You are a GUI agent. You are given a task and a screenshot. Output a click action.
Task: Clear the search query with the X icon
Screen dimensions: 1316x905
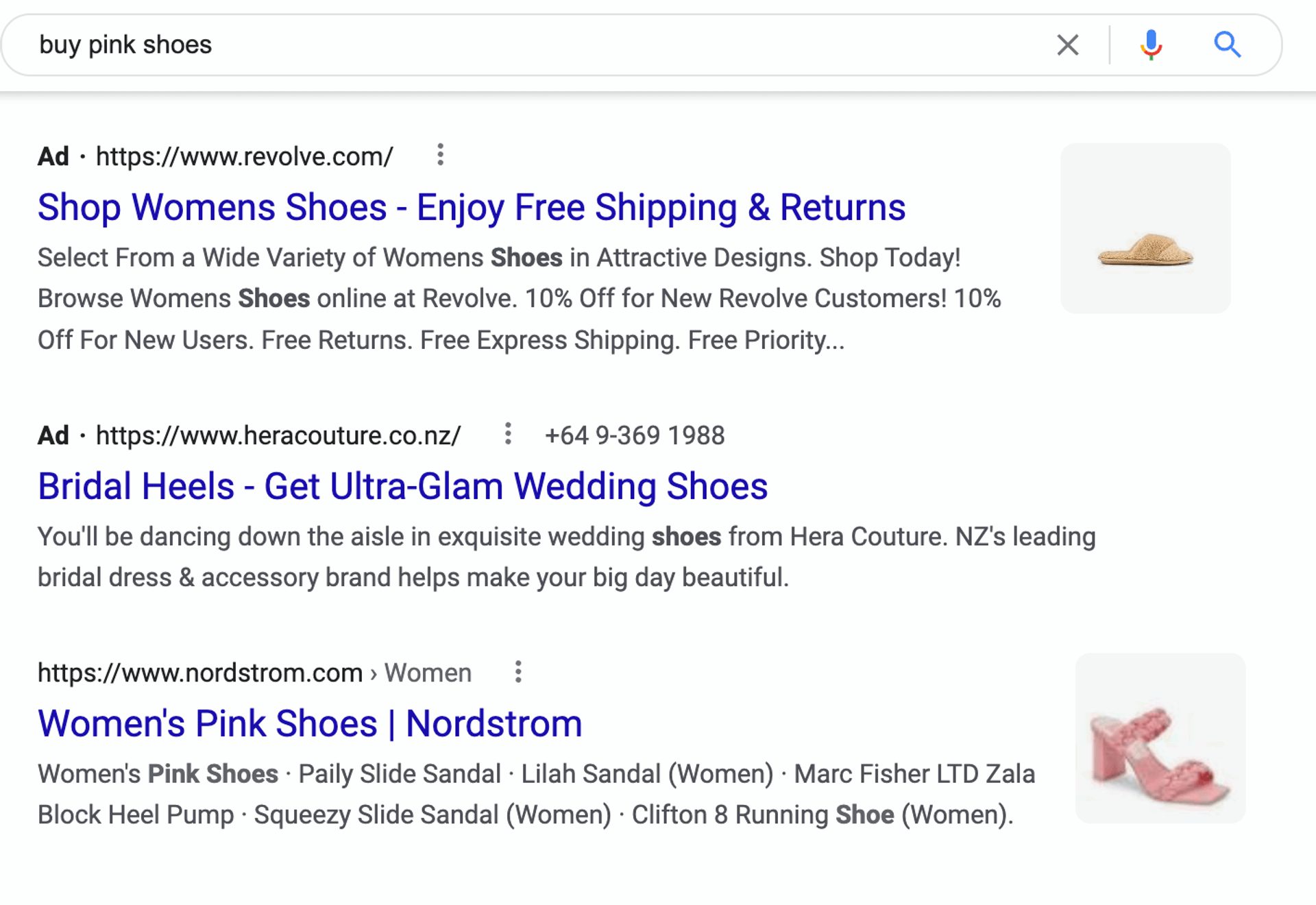[x=1067, y=45]
